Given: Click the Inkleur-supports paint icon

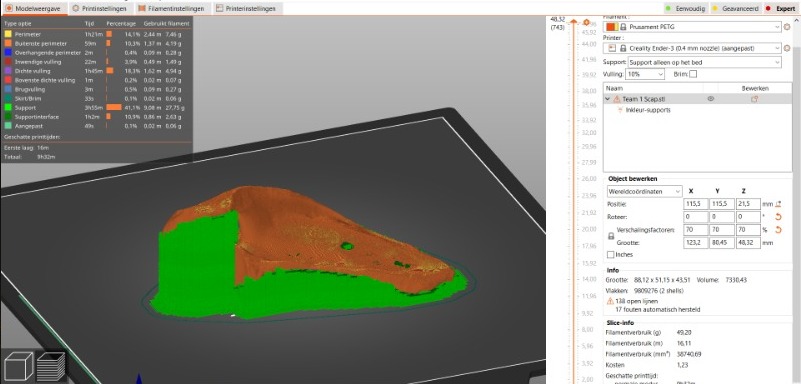Looking at the screenshot, I should pyautogui.click(x=621, y=110).
